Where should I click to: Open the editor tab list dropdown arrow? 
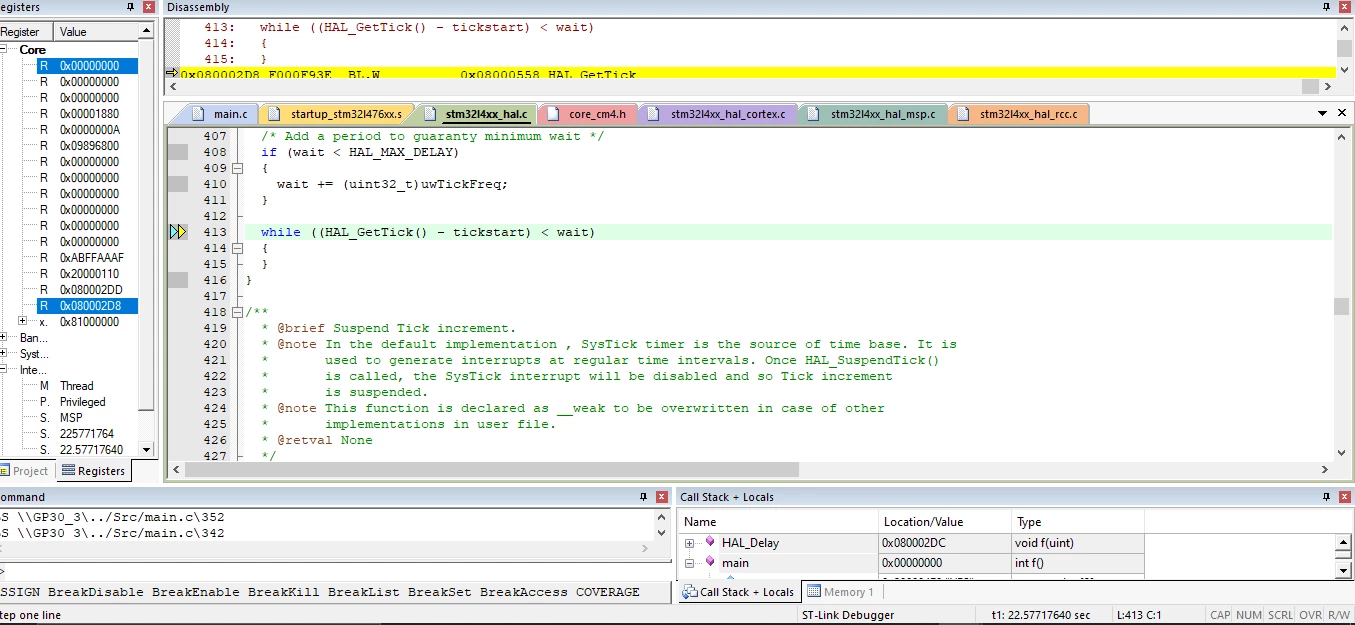(x=1324, y=114)
